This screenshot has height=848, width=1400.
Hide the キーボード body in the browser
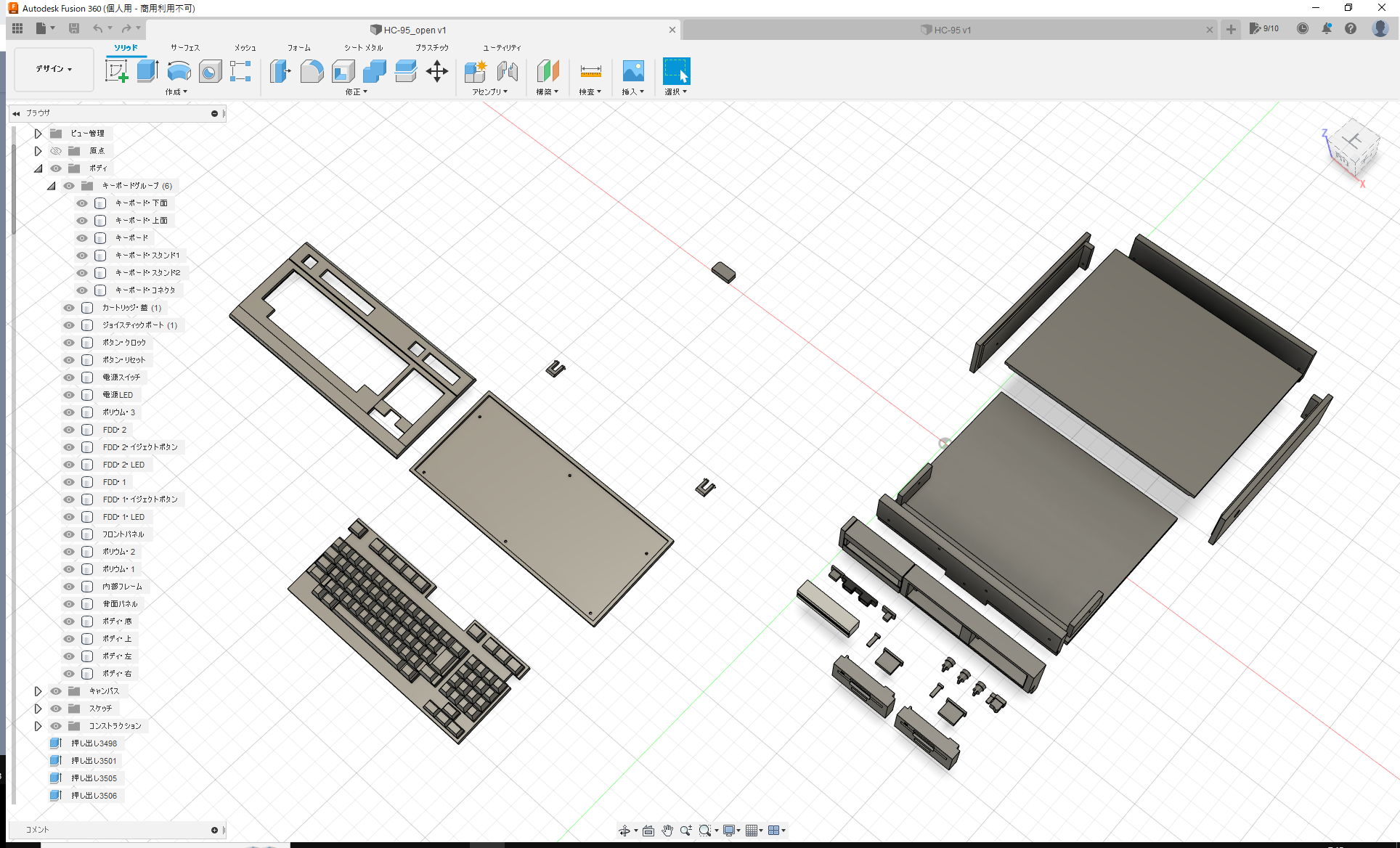[82, 237]
